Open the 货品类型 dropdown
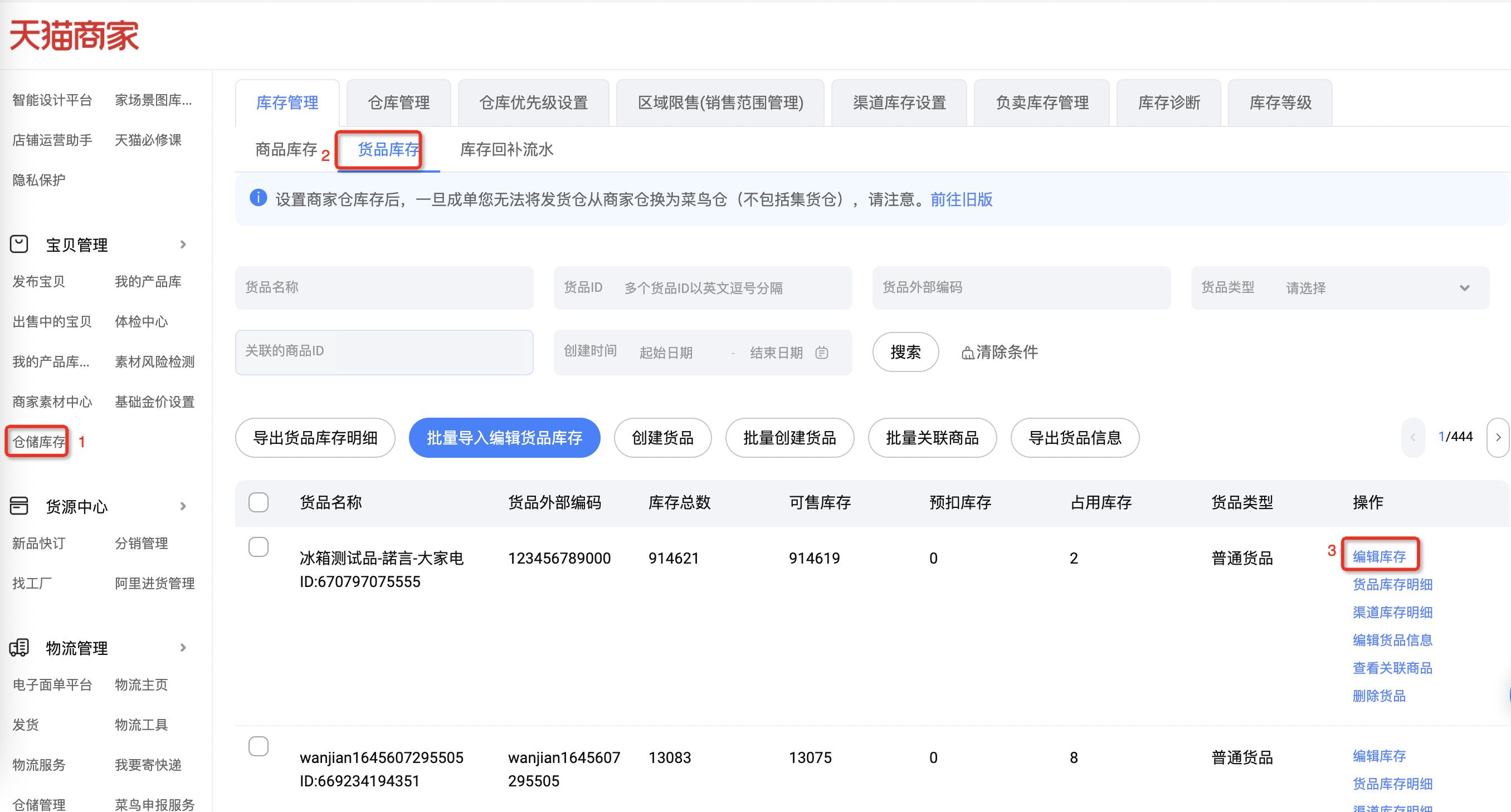Image resolution: width=1511 pixels, height=812 pixels. [1340, 288]
